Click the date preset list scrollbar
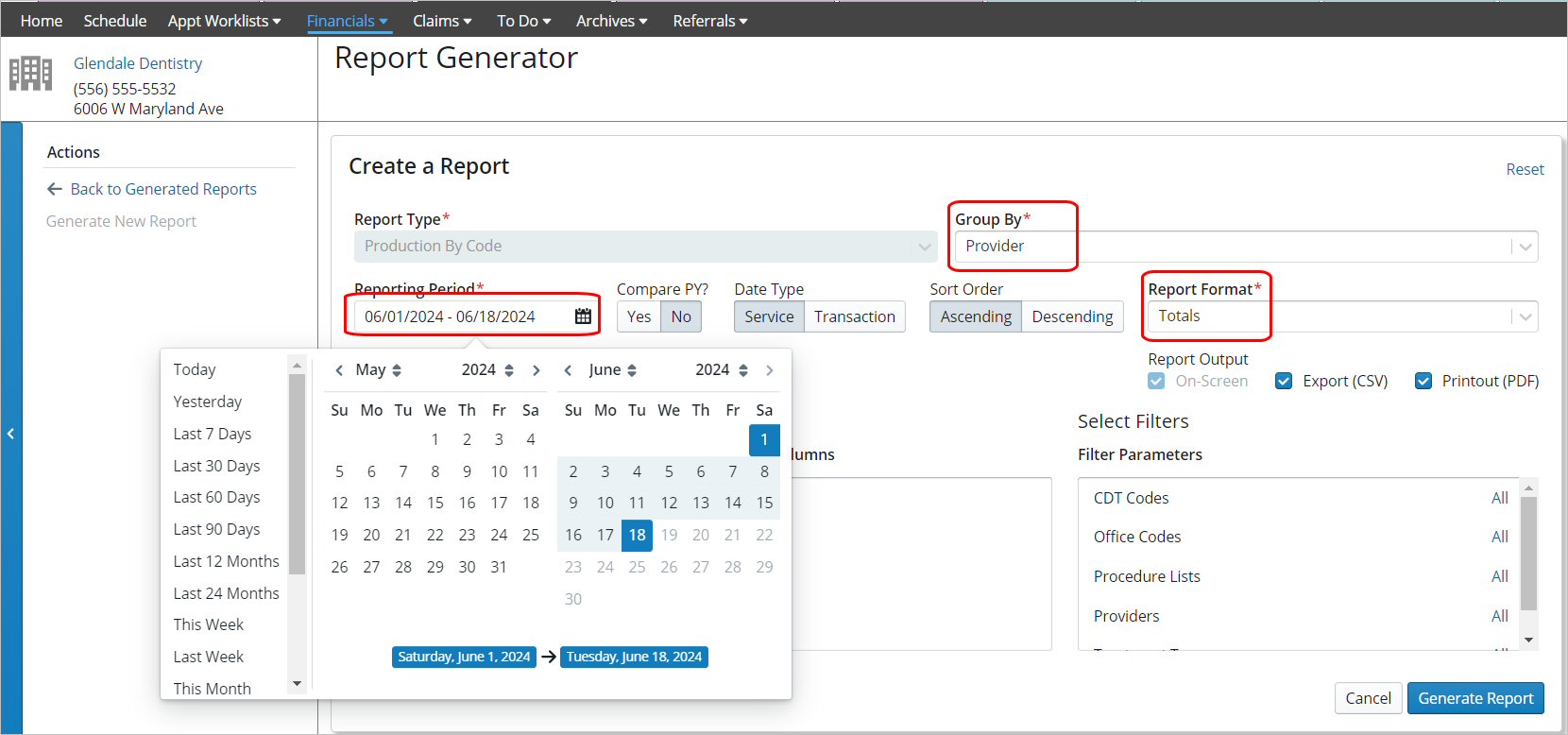This screenshot has width=1568, height=735. click(297, 472)
